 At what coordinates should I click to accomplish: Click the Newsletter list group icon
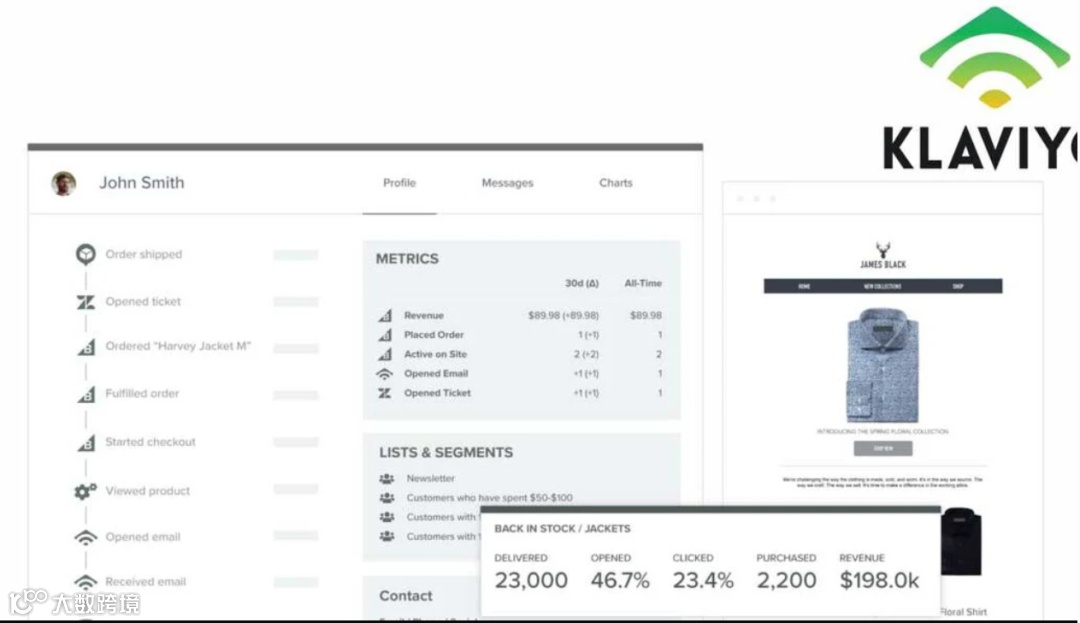point(387,478)
